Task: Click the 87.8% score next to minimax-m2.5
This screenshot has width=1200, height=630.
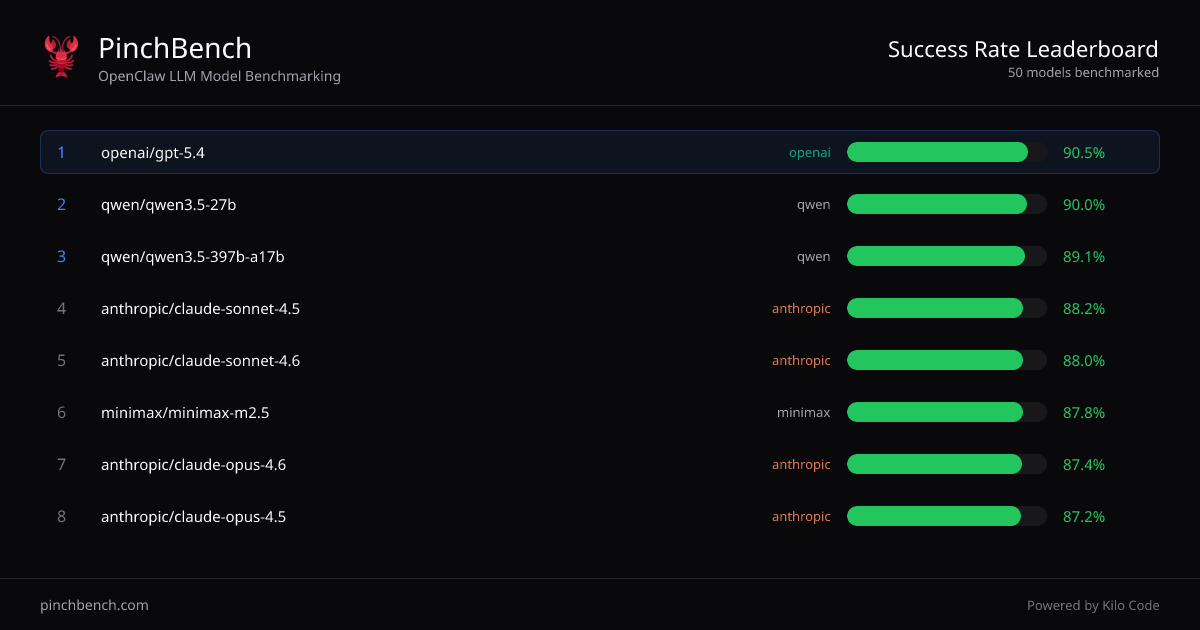Action: [x=1084, y=412]
